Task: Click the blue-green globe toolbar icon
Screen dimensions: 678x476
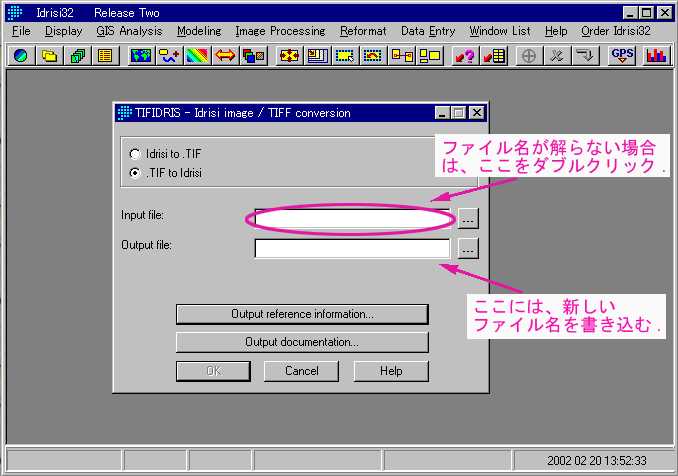Action: click(21, 56)
